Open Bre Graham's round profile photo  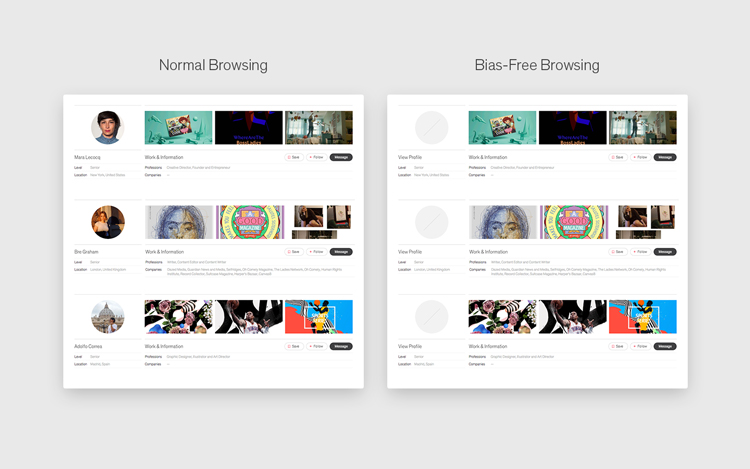pos(108,222)
